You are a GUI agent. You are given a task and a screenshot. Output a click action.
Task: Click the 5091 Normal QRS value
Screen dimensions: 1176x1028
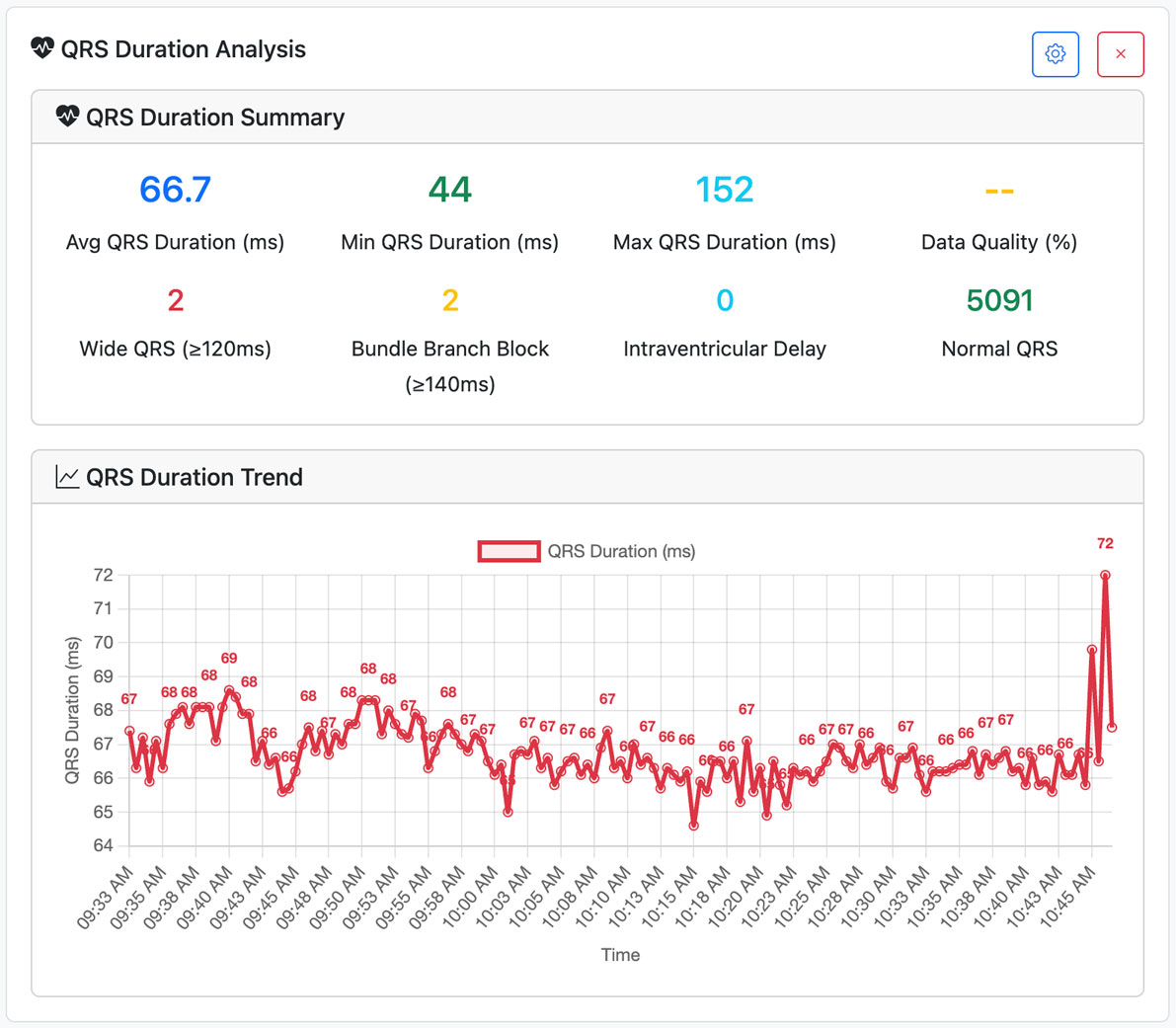pyautogui.click(x=1000, y=300)
